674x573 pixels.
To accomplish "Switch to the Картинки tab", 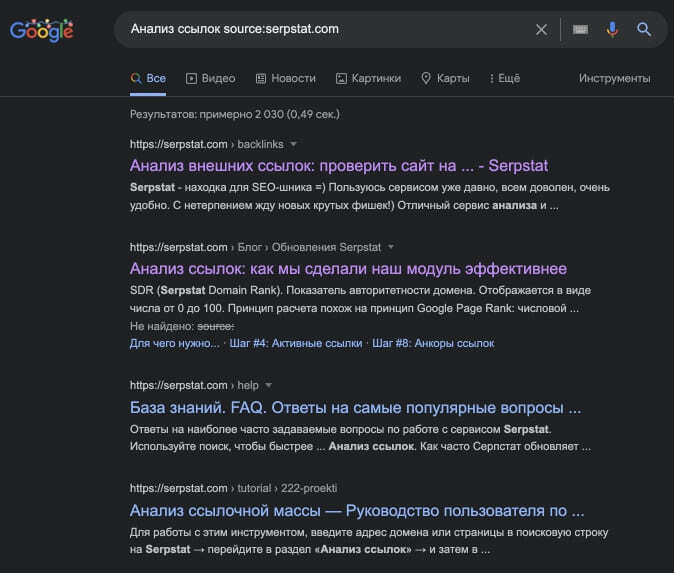I will (368, 79).
